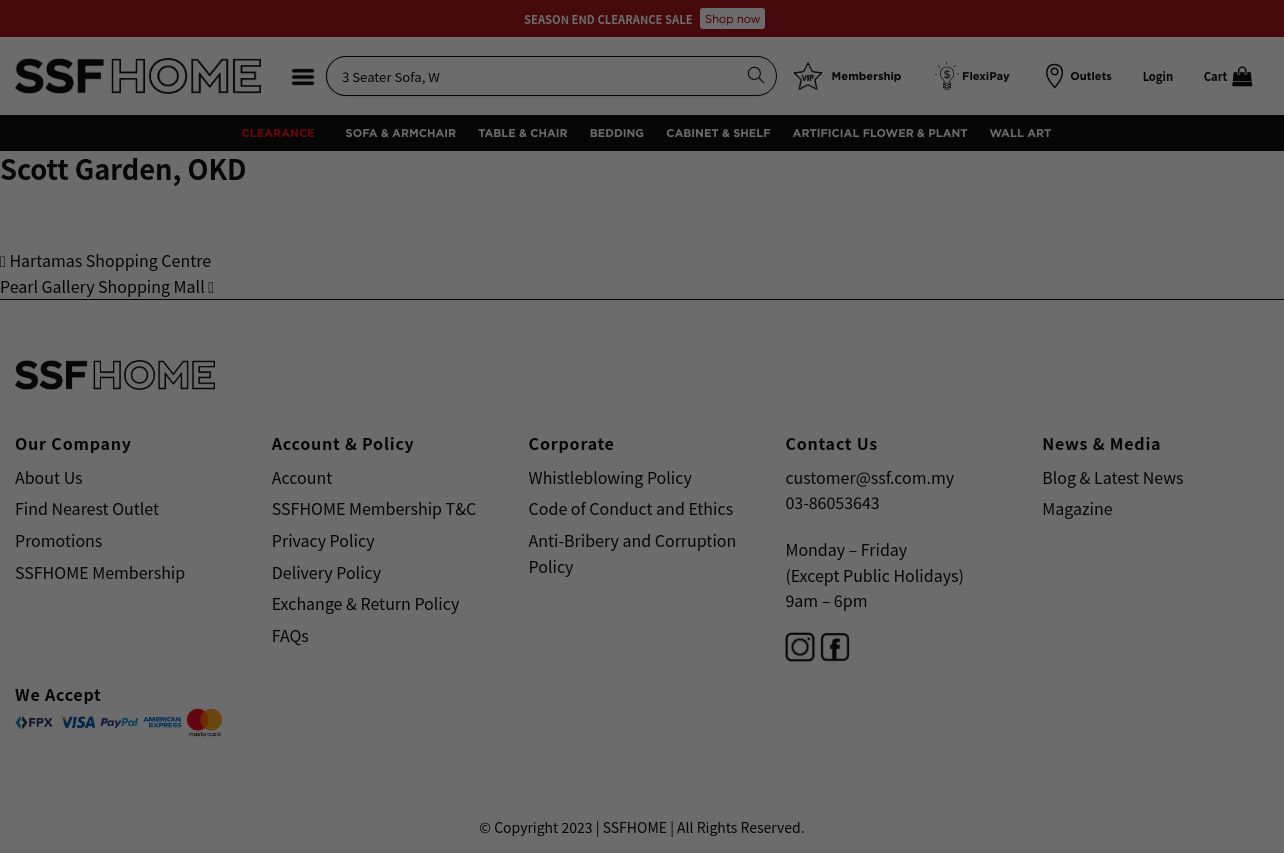
Task: Click the search magnifier icon
Action: point(756,75)
